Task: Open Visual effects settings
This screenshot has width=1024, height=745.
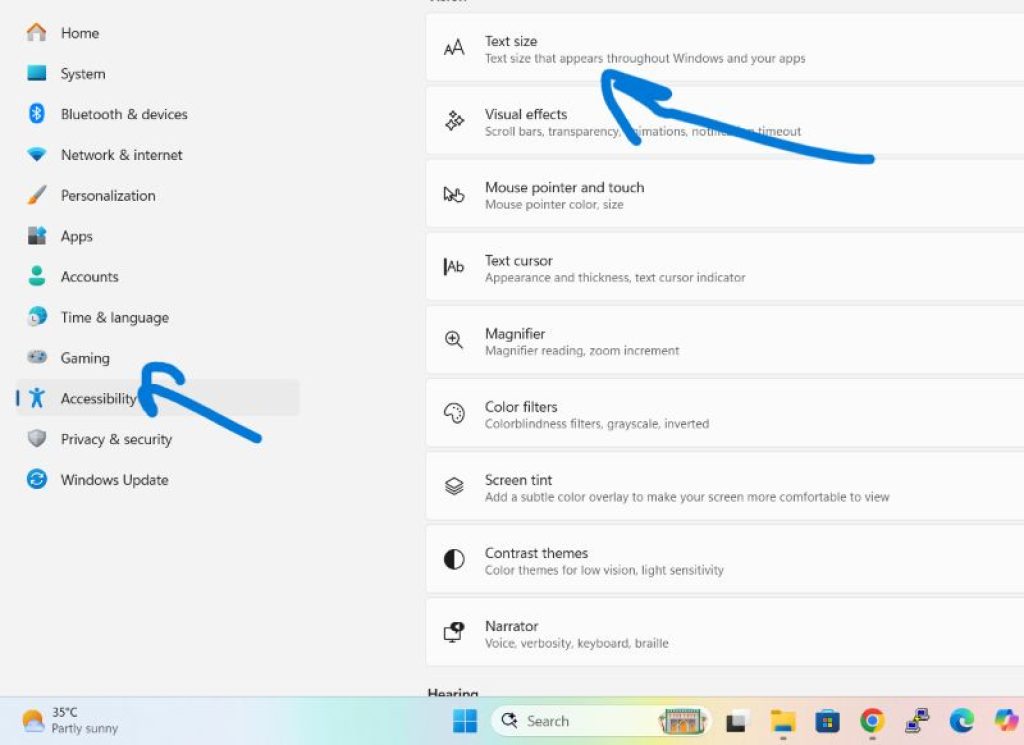Action: [725, 121]
